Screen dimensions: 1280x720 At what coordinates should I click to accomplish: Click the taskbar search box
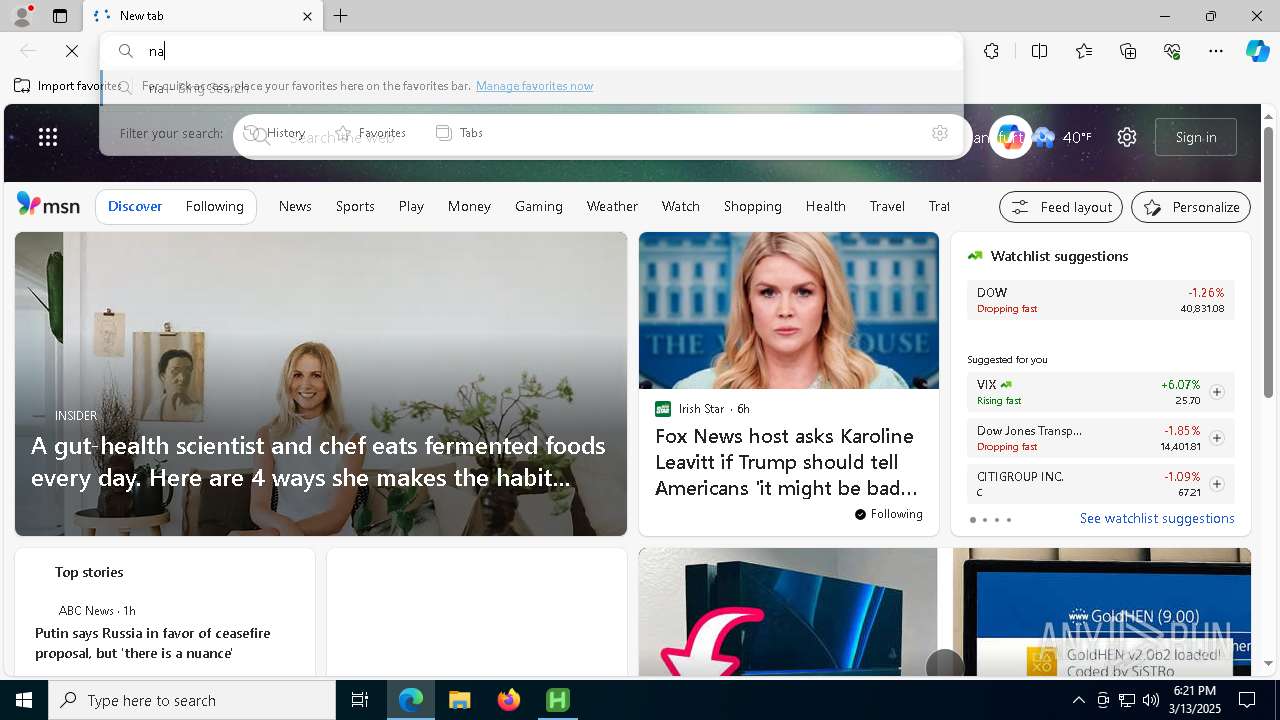coord(192,700)
